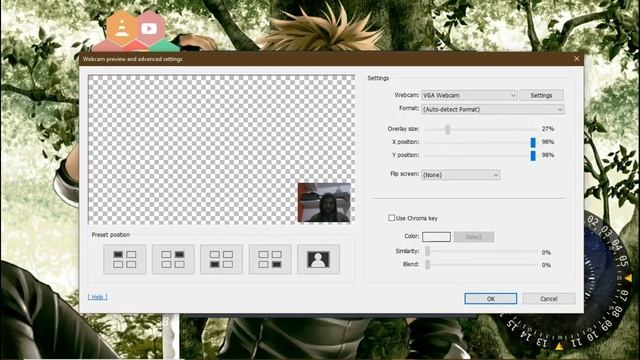Select full-screen webcam preset icon

(x=318, y=259)
